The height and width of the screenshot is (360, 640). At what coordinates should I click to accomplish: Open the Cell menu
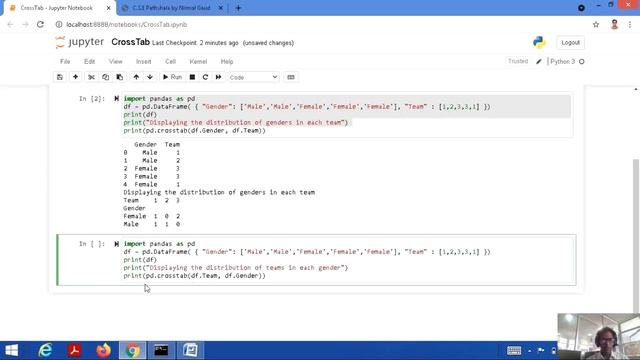click(170, 62)
